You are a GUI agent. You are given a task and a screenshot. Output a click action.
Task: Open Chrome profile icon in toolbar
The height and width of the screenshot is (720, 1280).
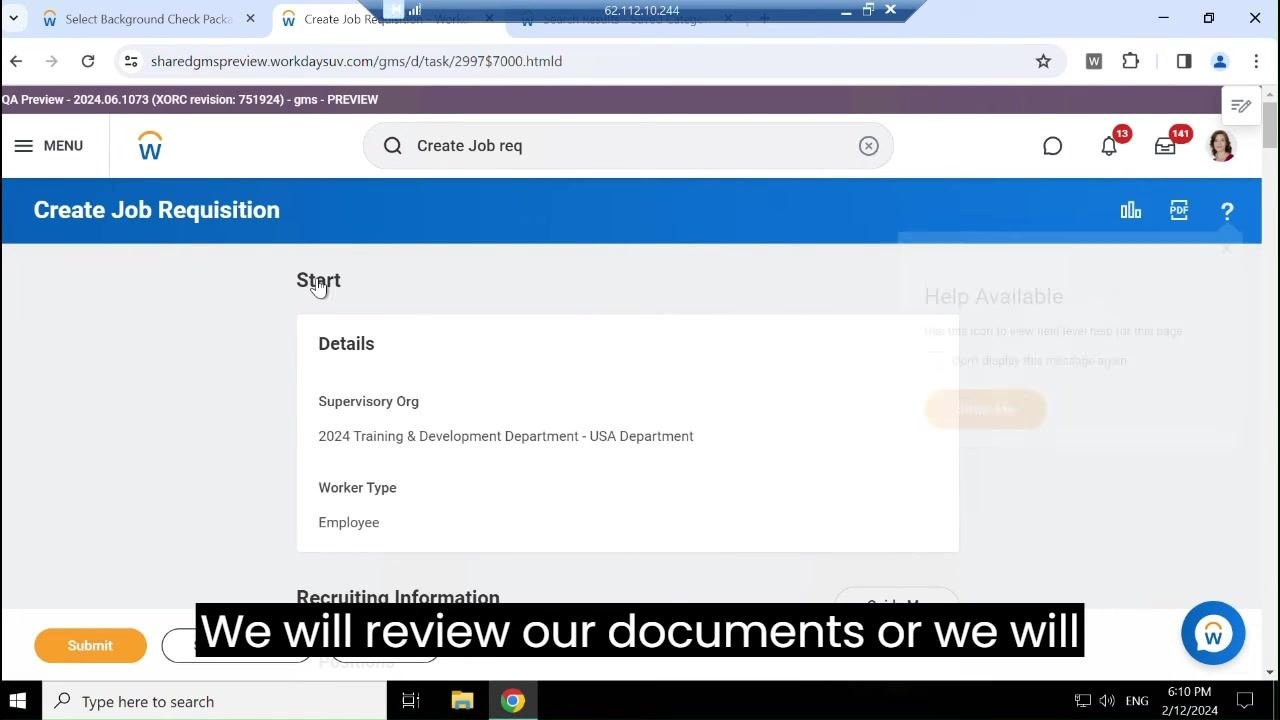1220,61
